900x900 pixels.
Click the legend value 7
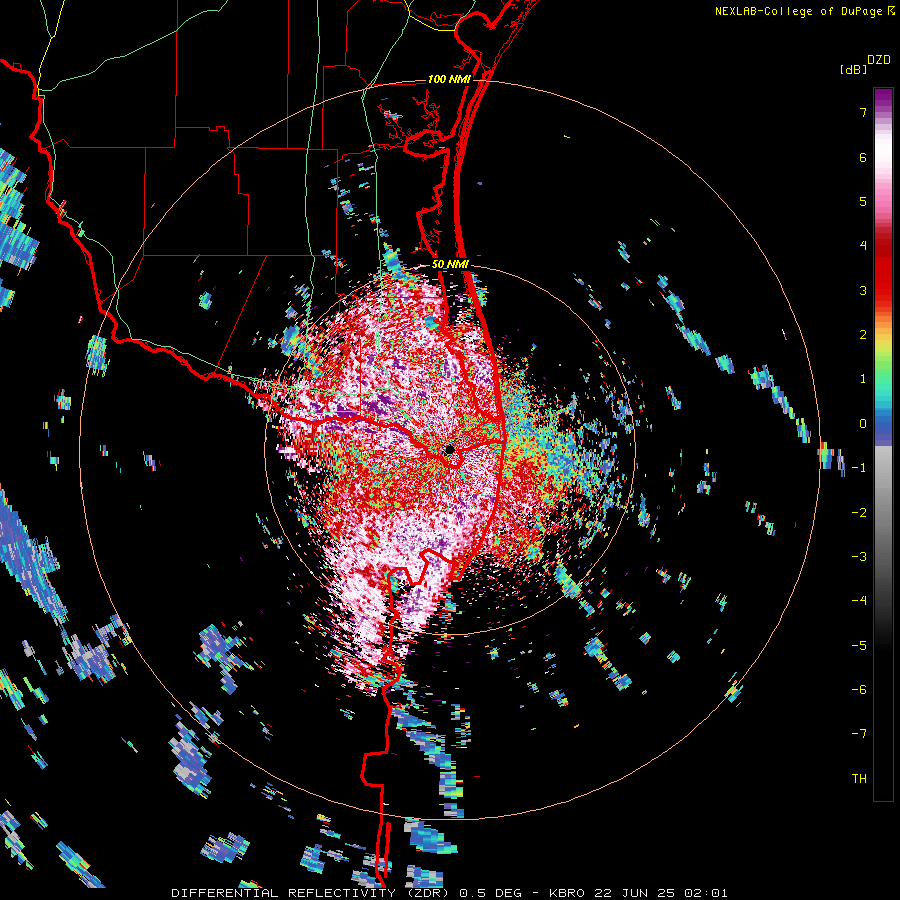[863, 112]
